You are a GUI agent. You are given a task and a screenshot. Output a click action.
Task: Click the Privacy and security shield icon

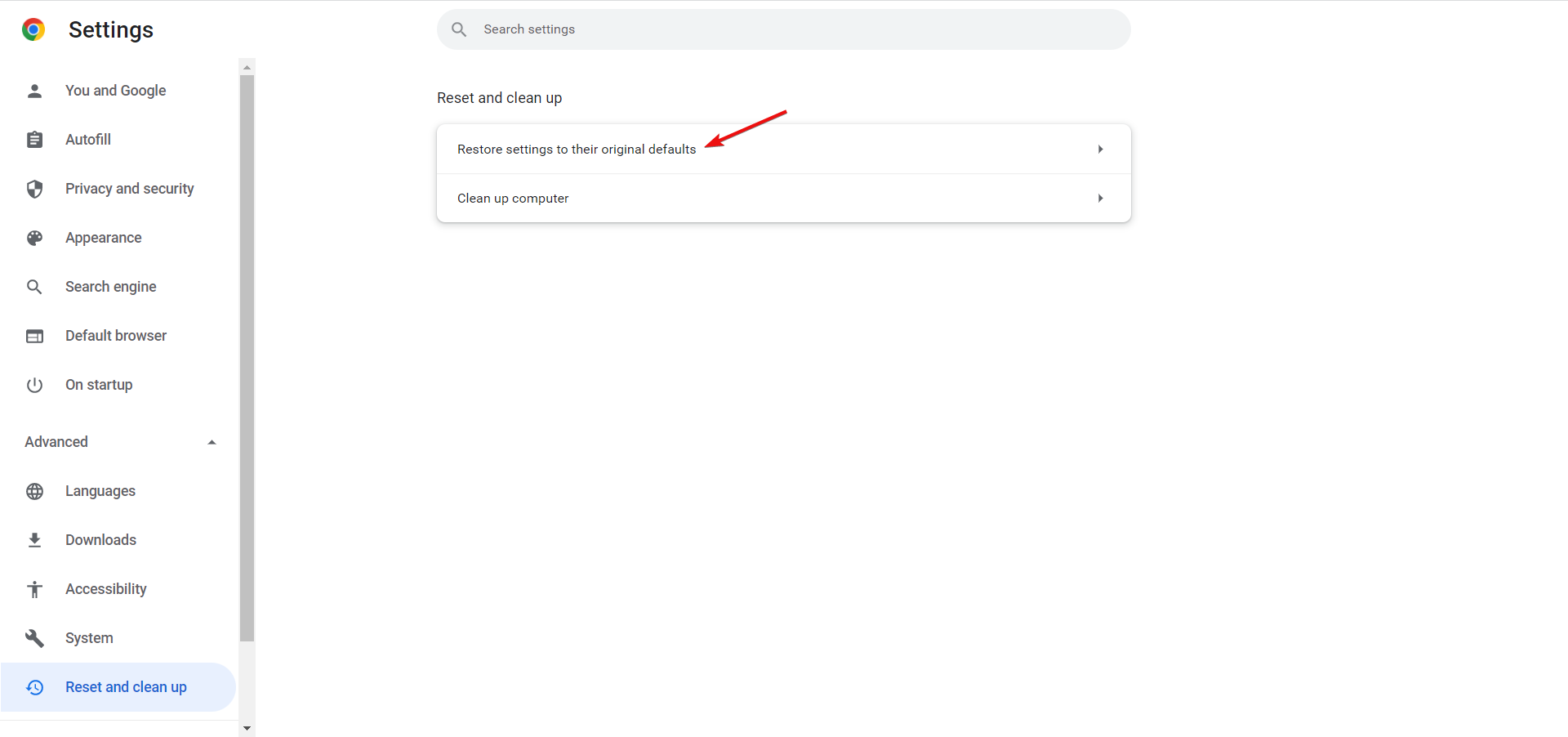[34, 189]
